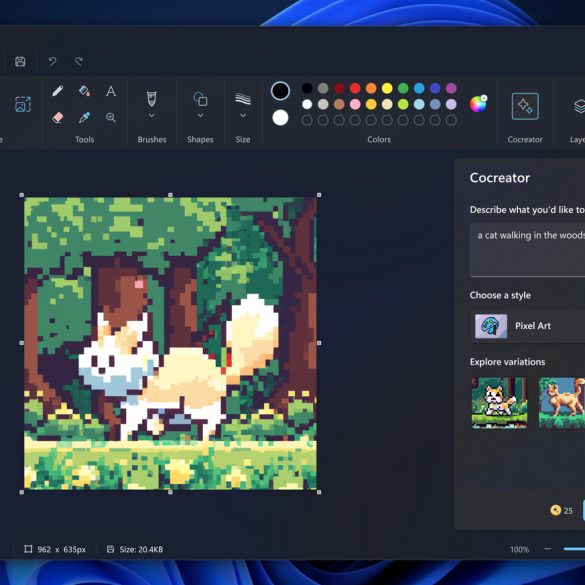The width and height of the screenshot is (585, 585).
Task: Click the zoom out minus button
Action: point(547,549)
